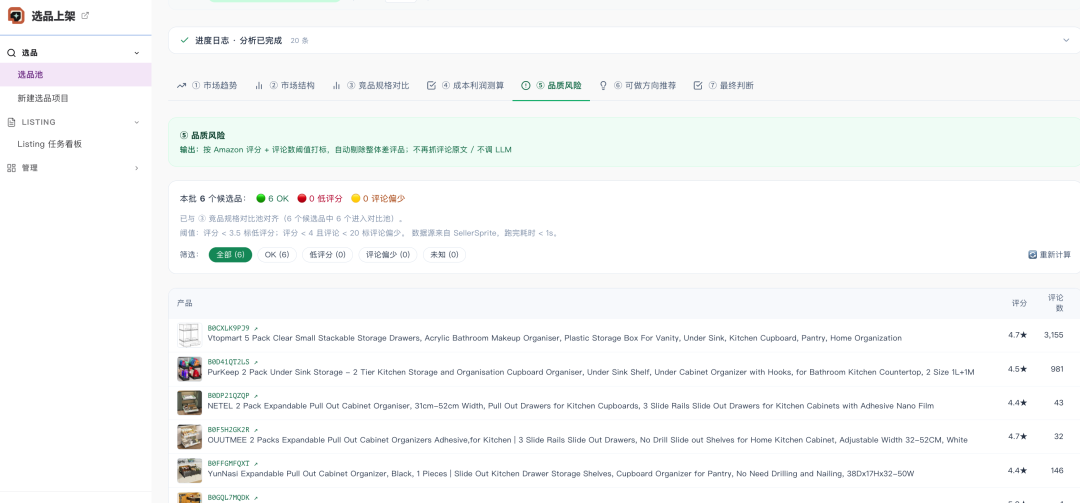
Task: Click the OUUTMEE cabinet organizers thumbnail
Action: coord(189,436)
